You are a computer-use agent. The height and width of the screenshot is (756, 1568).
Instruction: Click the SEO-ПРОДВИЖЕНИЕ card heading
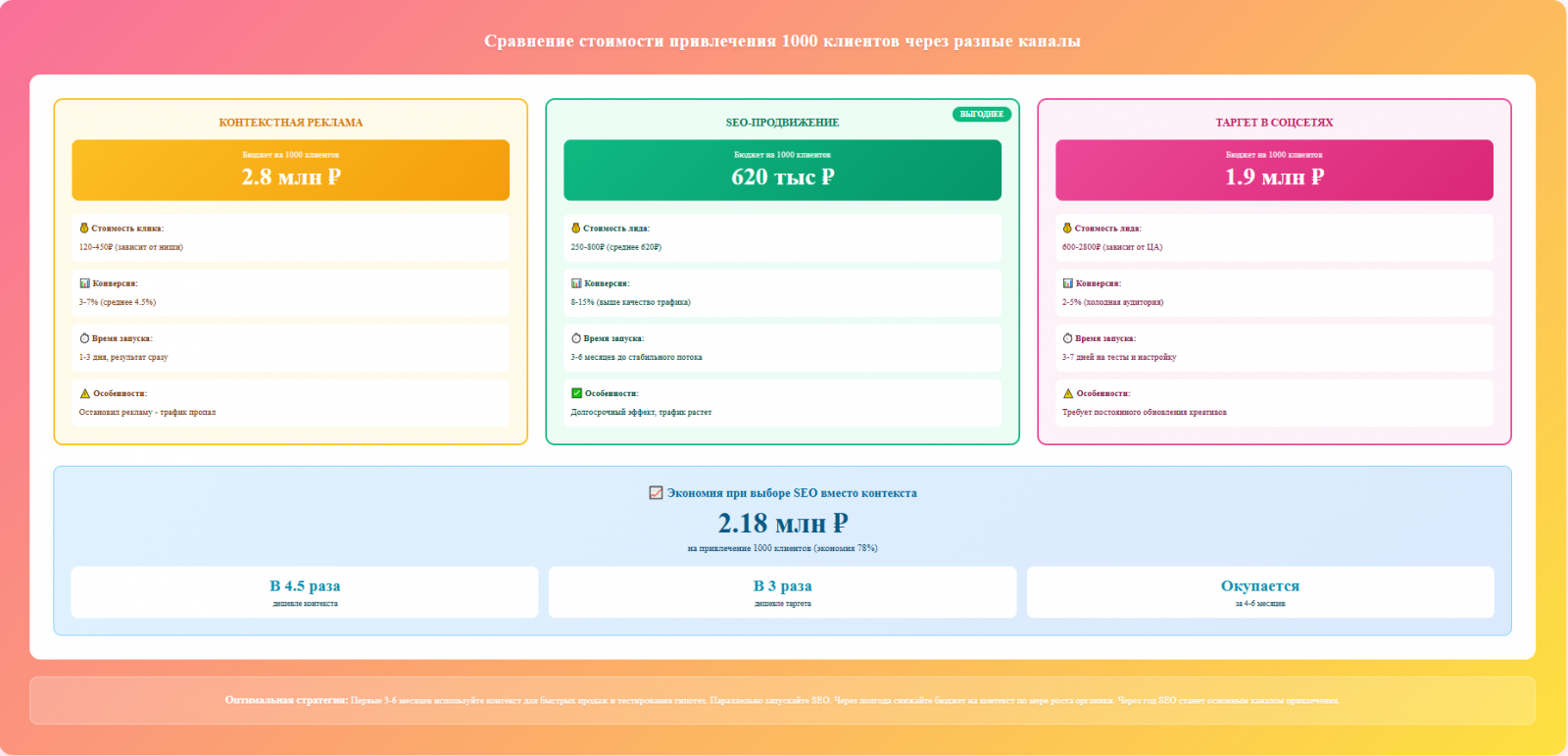click(783, 123)
